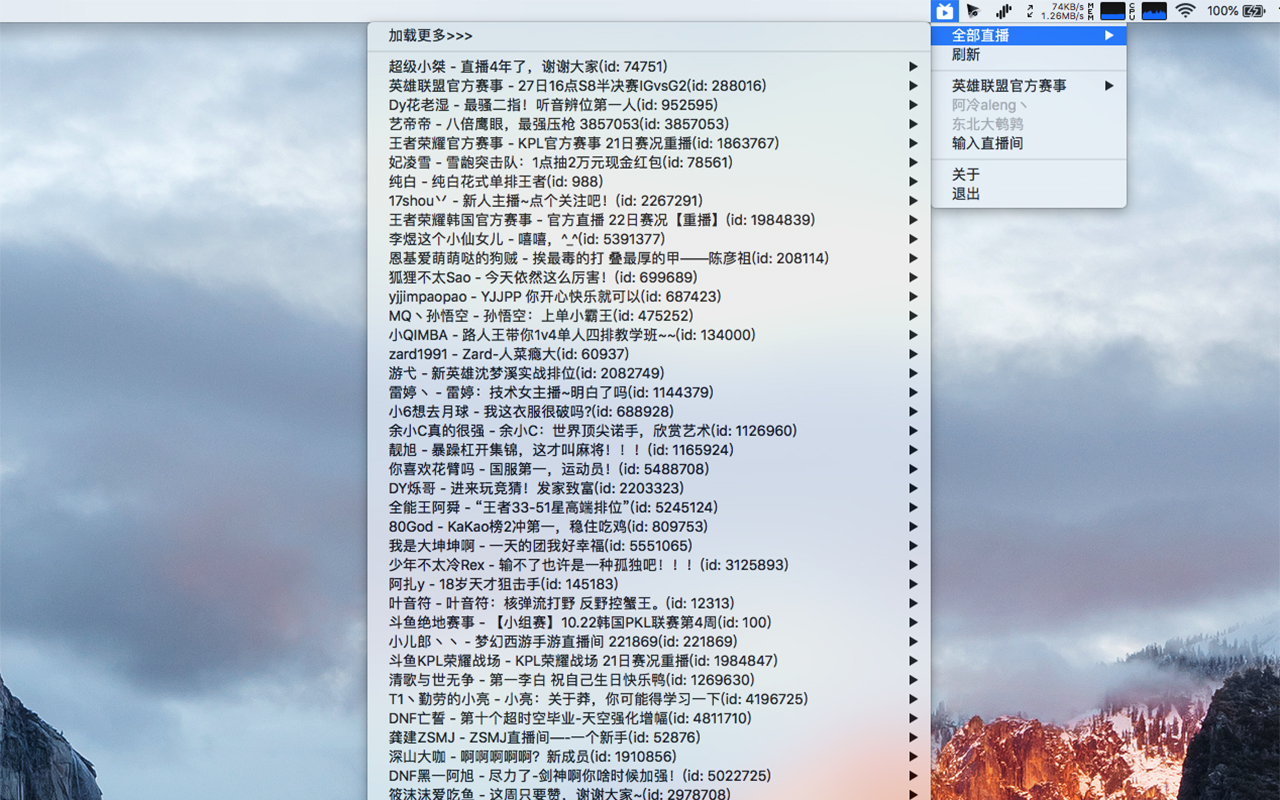
Task: Open the Wi-Fi status menu
Action: (1185, 11)
